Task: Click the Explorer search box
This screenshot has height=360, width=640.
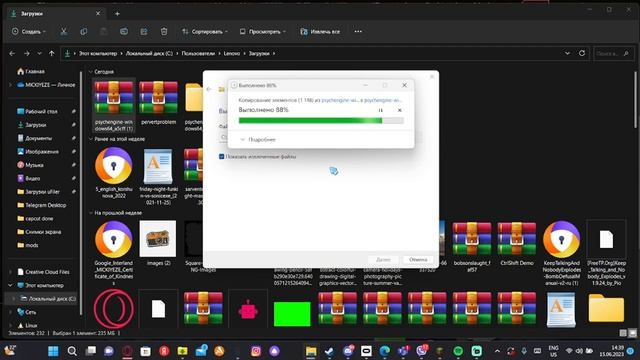Action: tap(612, 53)
